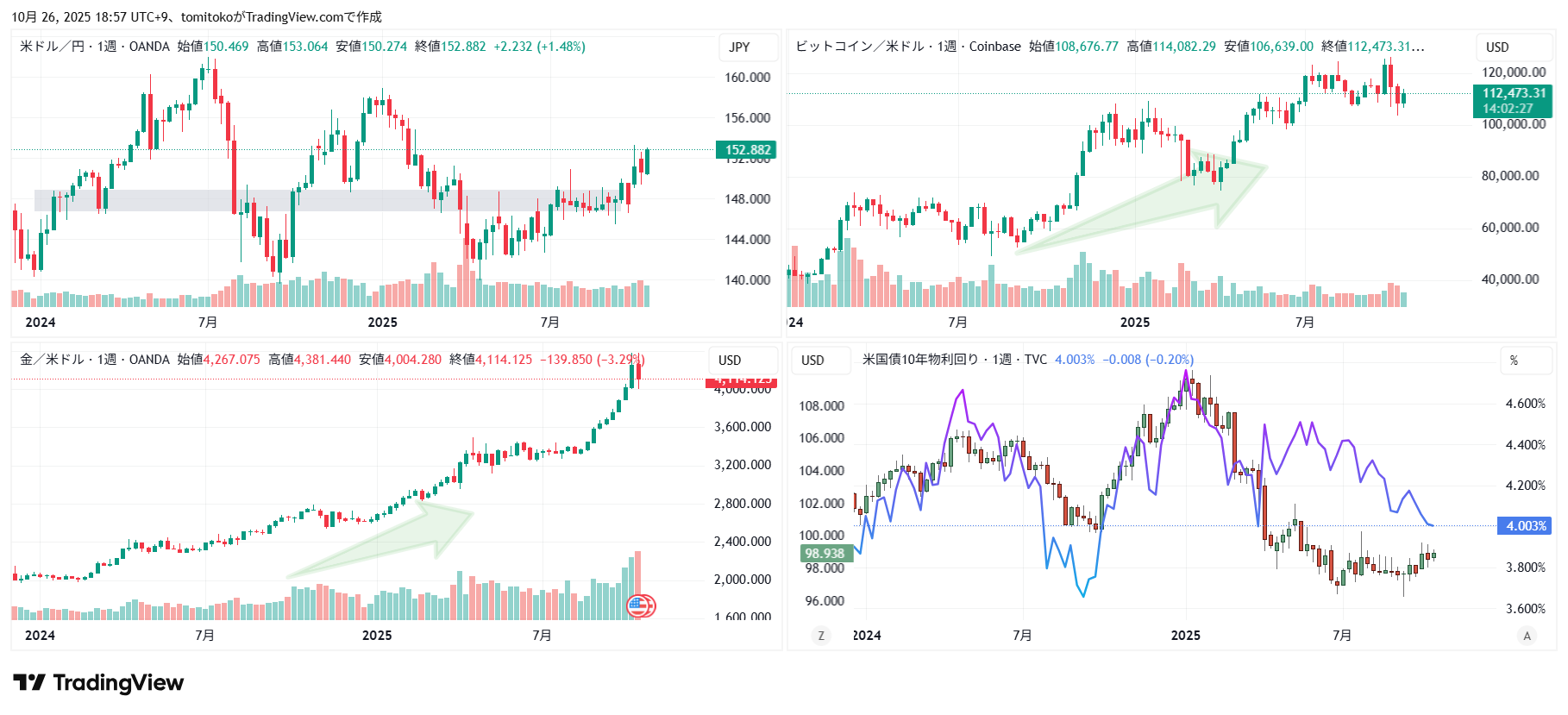Open the % unit selector on bond yield chart

(1514, 361)
